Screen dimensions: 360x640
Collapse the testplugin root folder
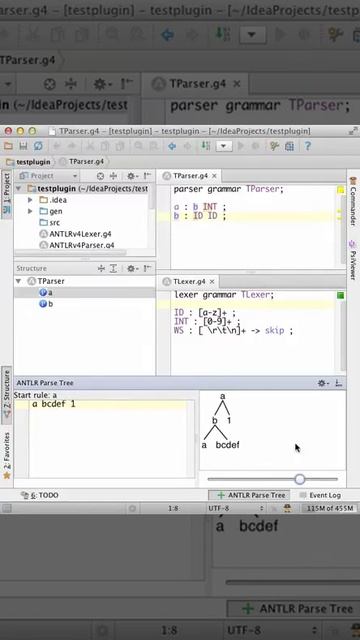point(19,189)
